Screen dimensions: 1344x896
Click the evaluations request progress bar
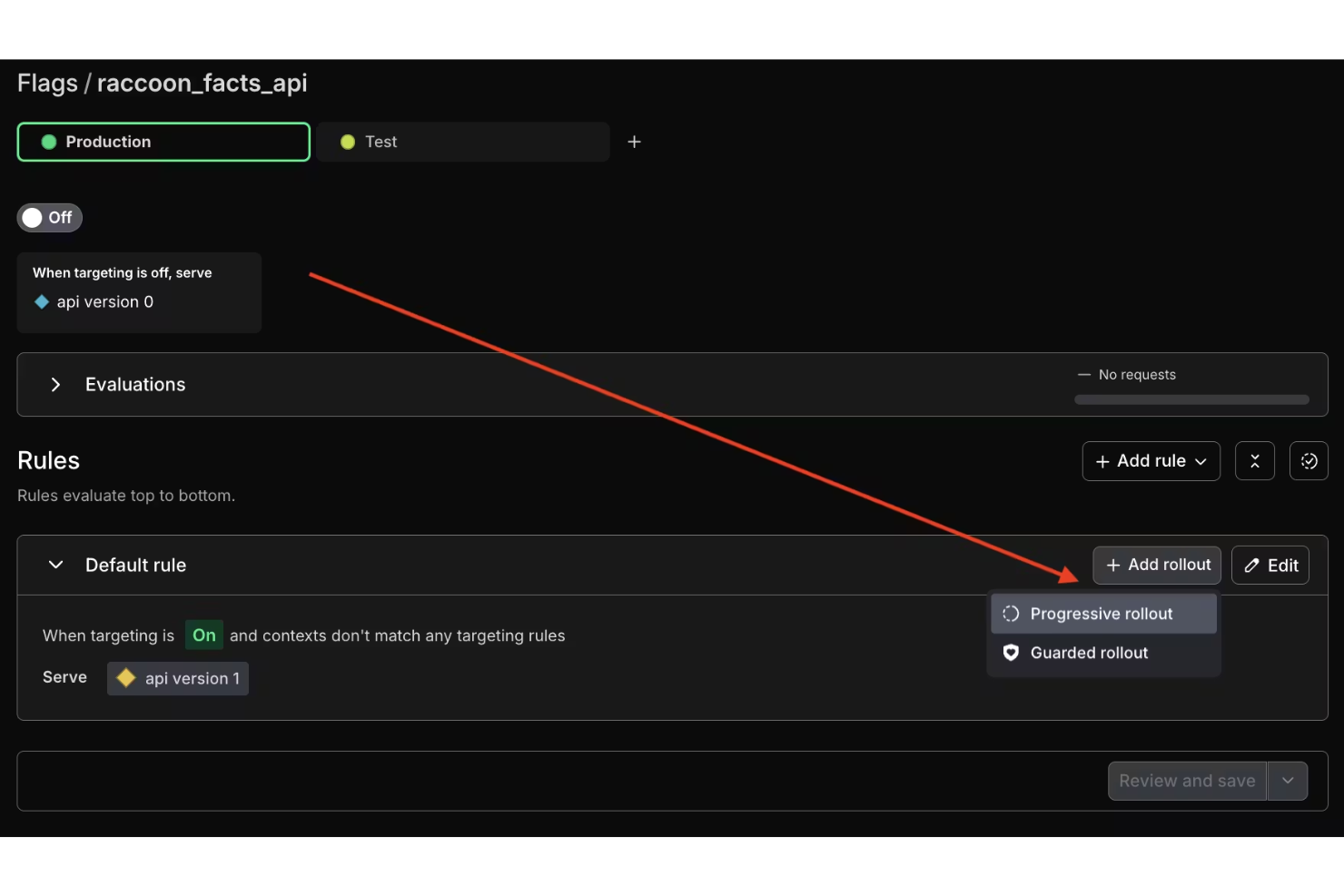click(1191, 399)
